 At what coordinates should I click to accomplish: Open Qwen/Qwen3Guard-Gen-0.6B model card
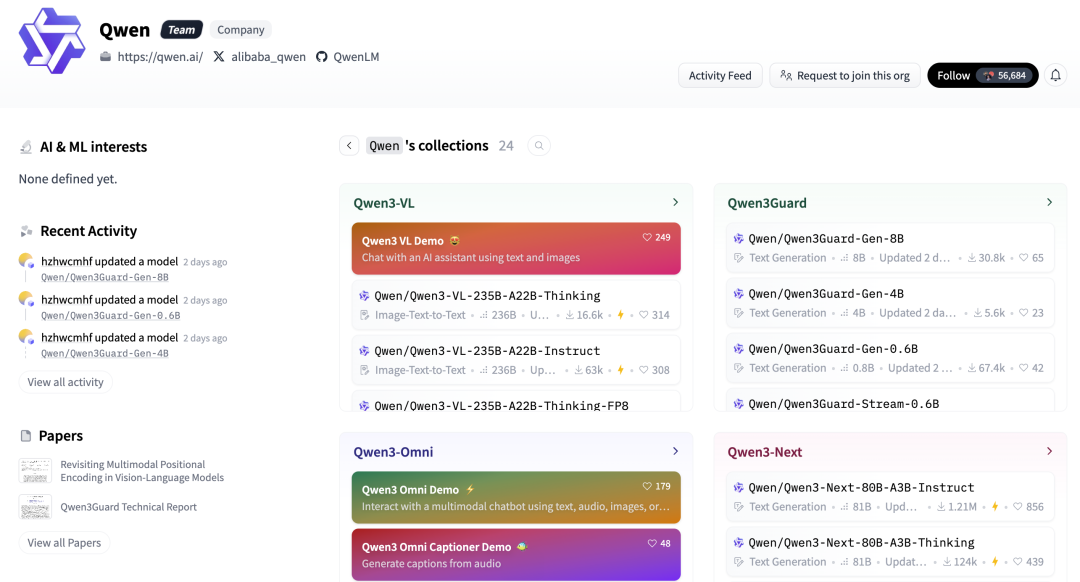[890, 357]
